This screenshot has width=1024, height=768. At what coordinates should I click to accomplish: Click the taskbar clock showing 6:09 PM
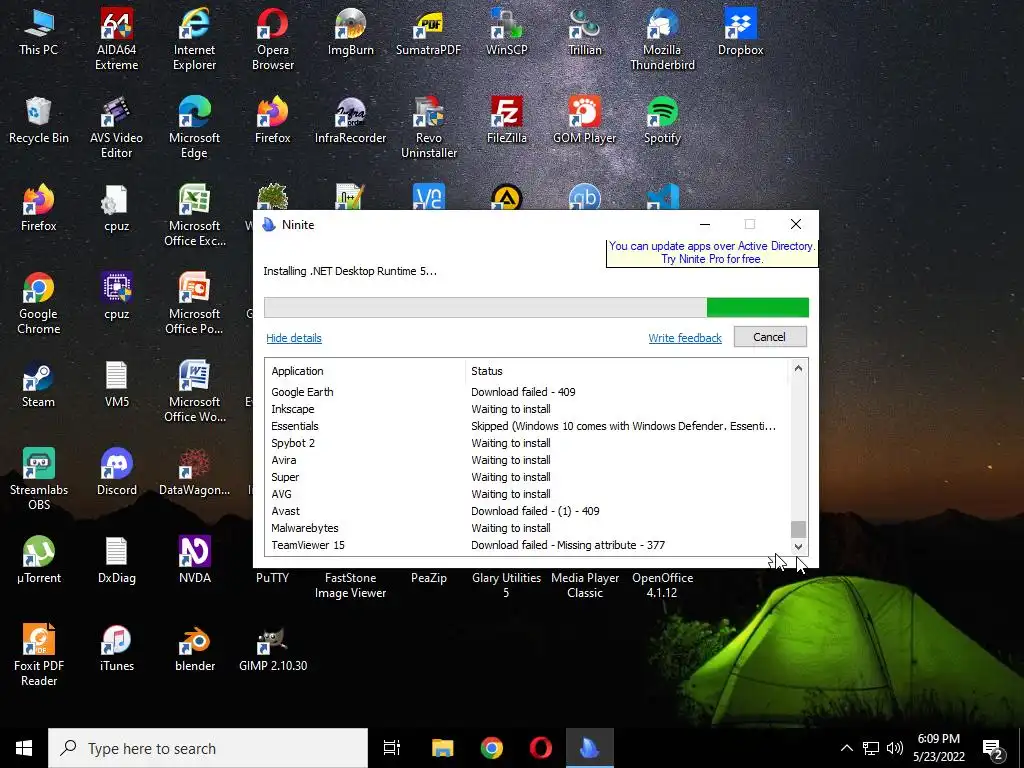938,748
